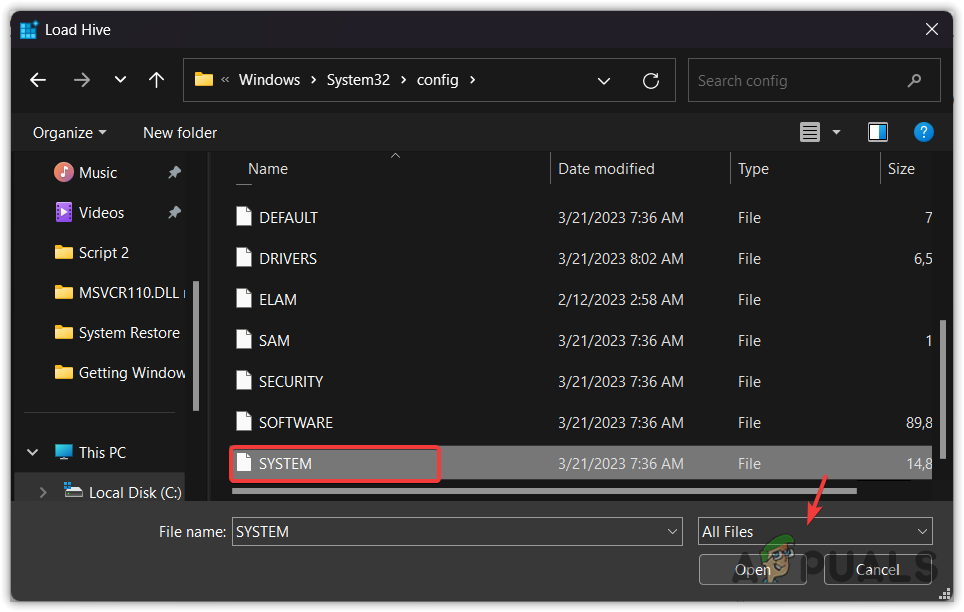
Task: Refresh the config folder view
Action: [x=651, y=81]
